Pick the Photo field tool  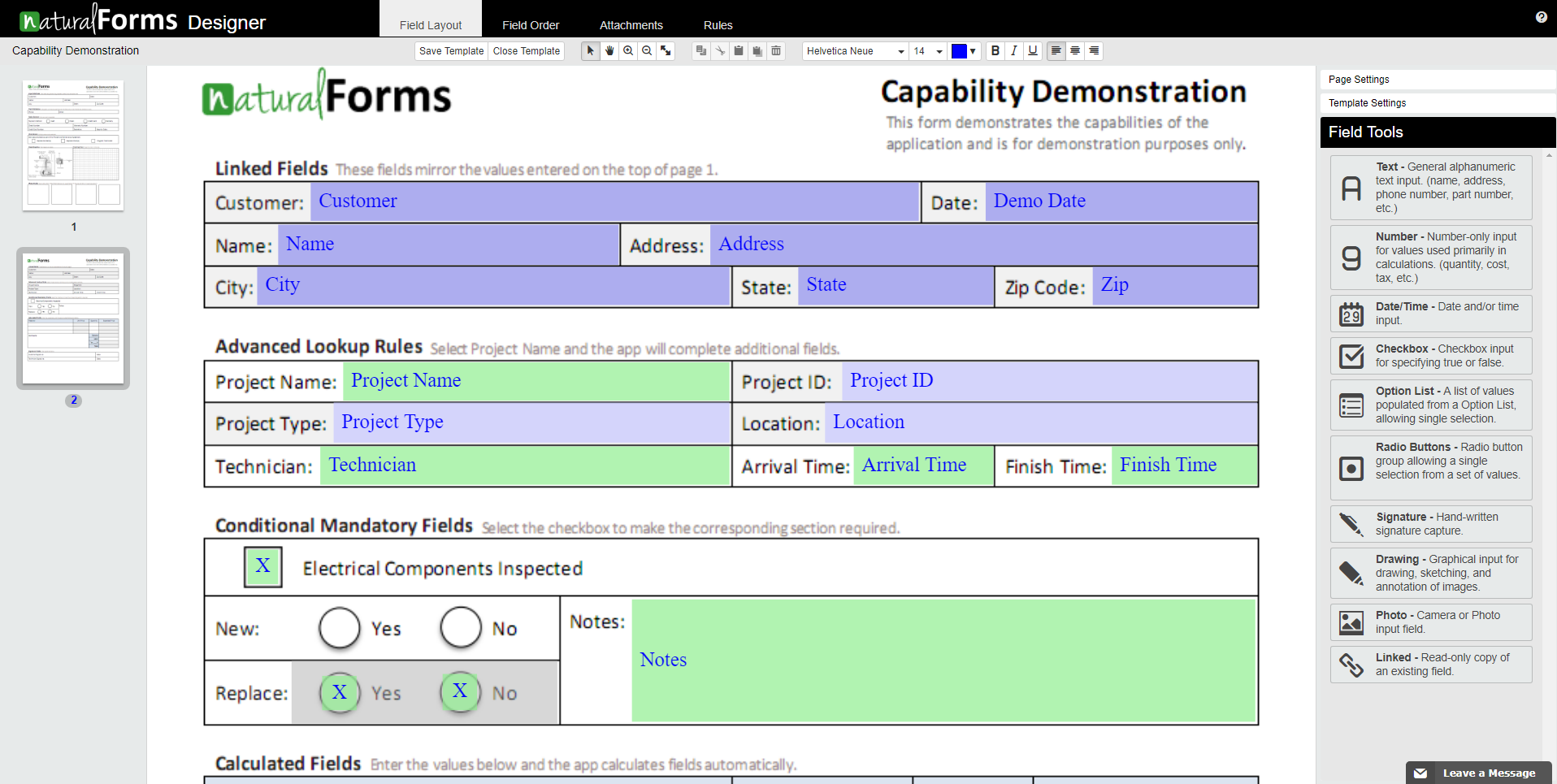coord(1431,622)
